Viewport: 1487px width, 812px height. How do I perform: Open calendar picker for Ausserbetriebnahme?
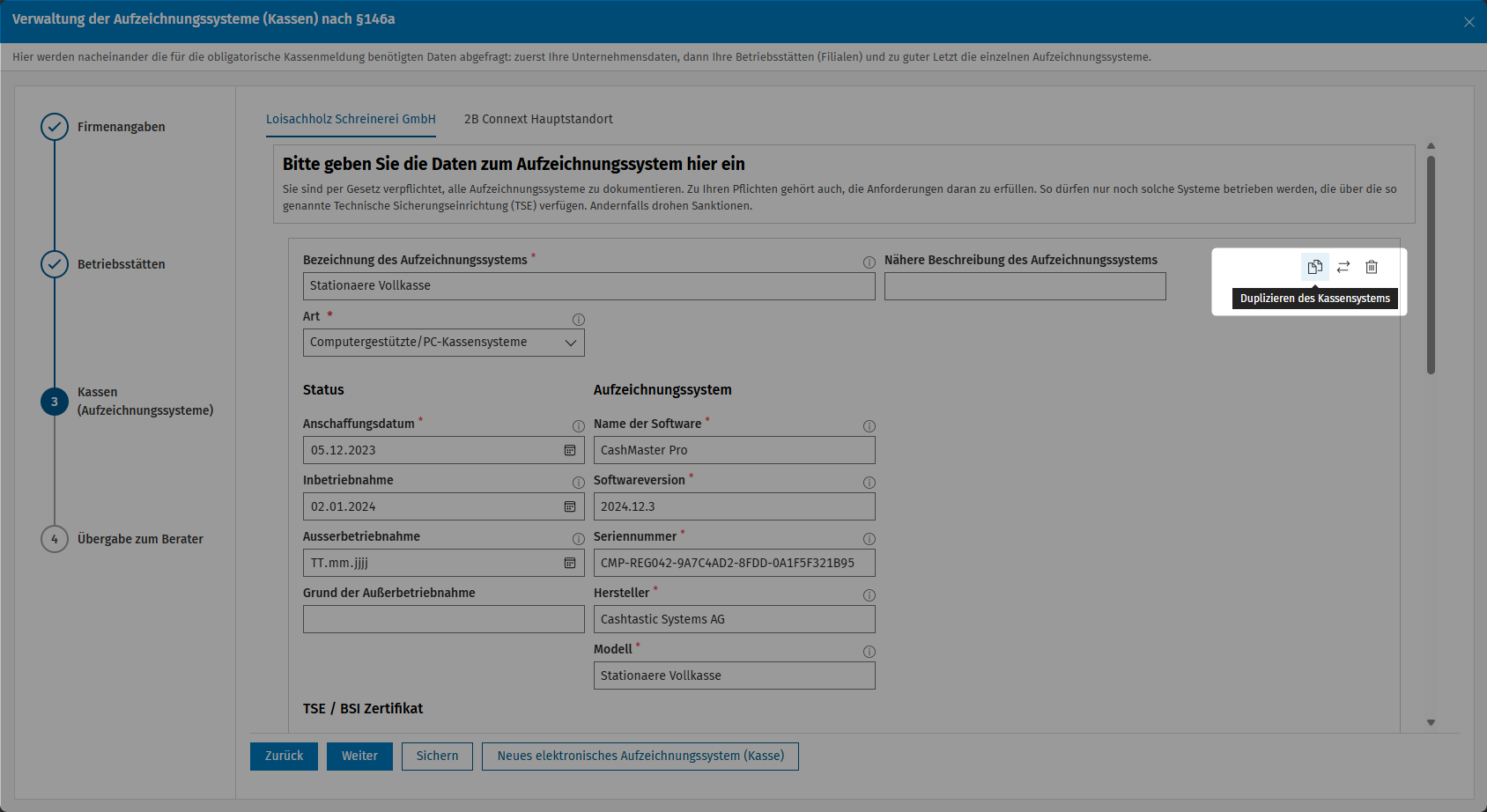click(570, 563)
